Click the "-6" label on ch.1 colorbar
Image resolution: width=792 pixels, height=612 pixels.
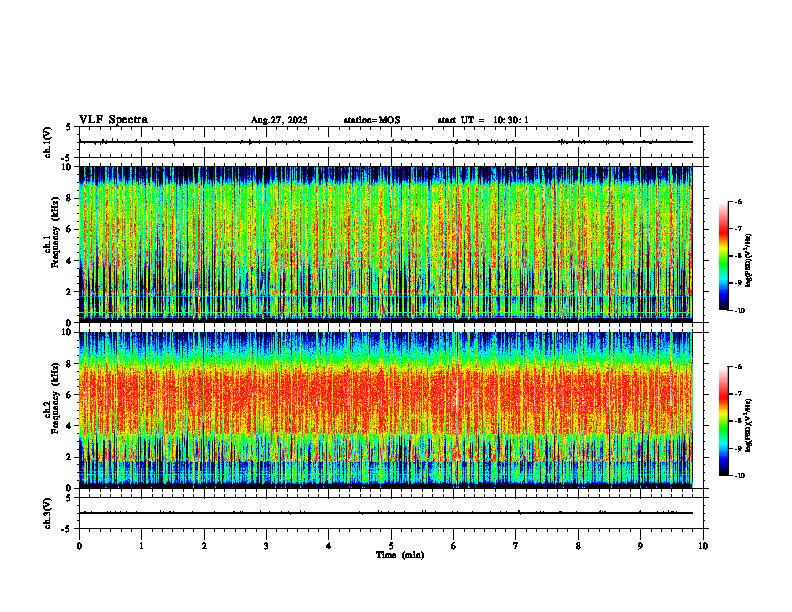[x=738, y=202]
